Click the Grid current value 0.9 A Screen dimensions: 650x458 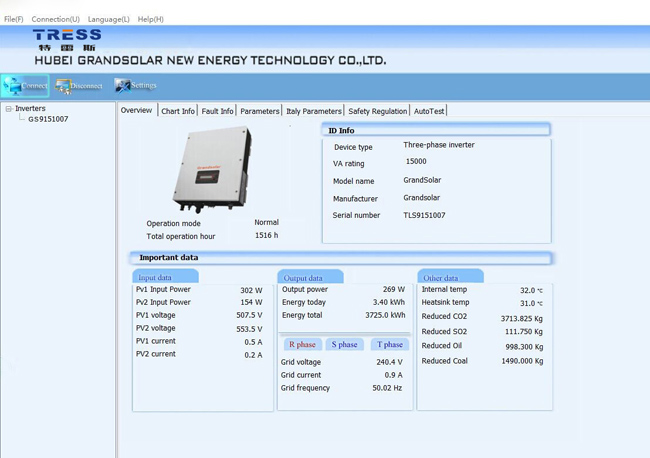click(393, 375)
